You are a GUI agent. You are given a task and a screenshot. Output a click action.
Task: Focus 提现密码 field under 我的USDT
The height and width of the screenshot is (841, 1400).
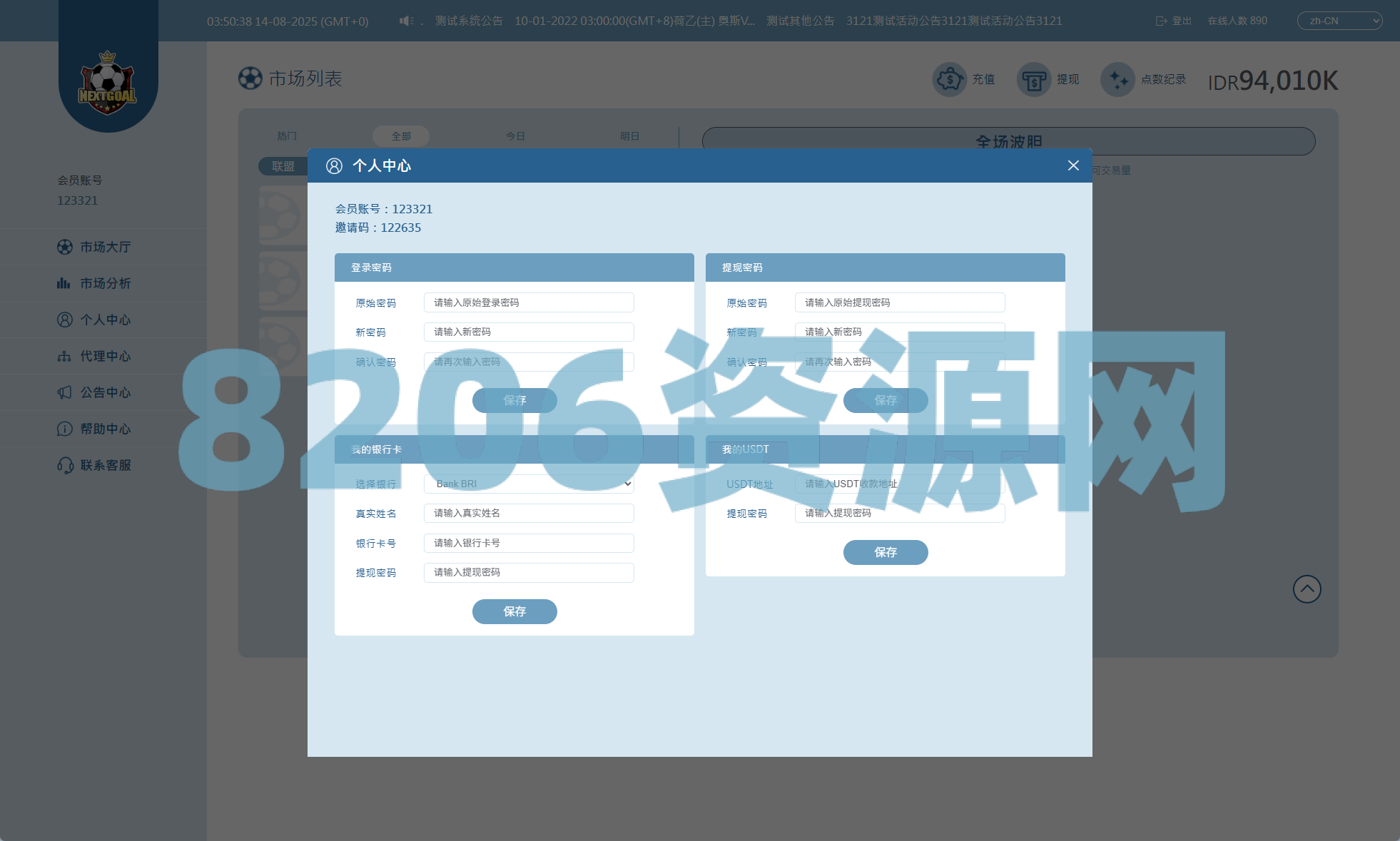(x=900, y=513)
